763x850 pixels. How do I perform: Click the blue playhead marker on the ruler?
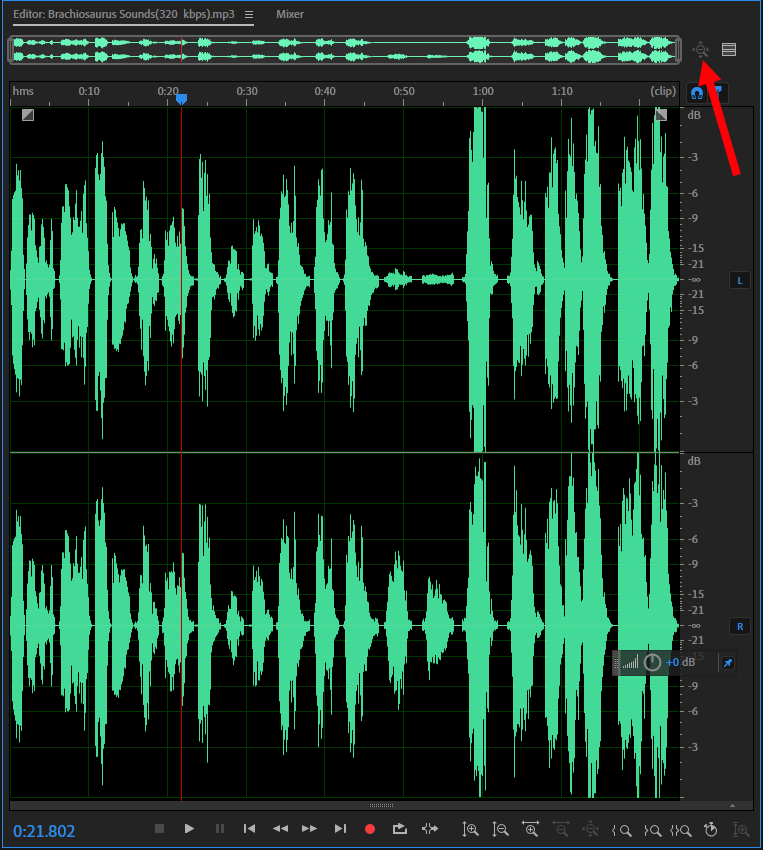[182, 99]
